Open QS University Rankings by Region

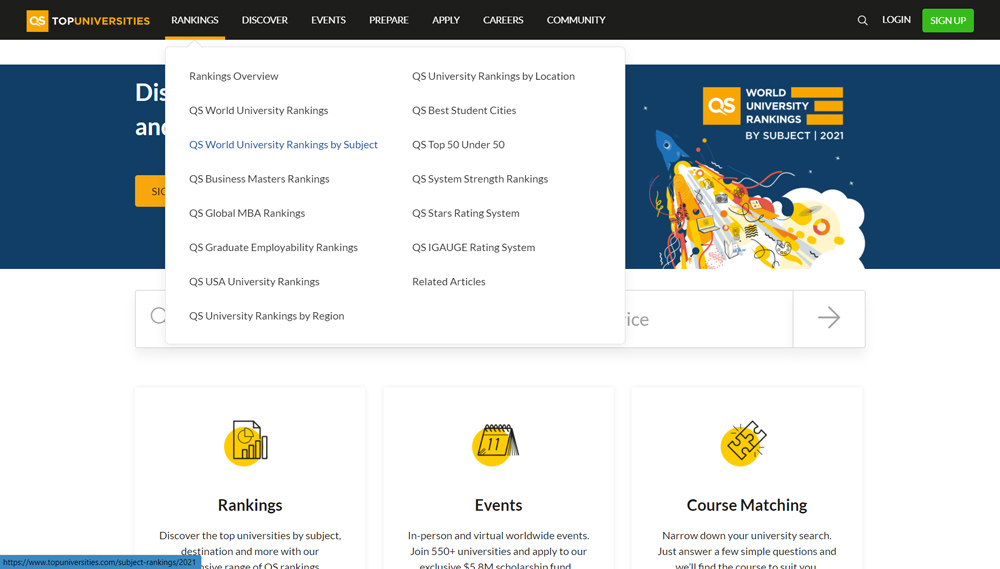pyautogui.click(x=267, y=316)
